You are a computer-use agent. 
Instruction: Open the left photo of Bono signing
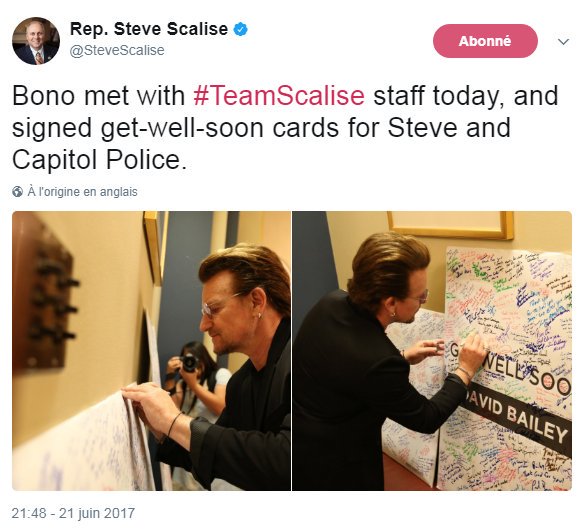151,351
